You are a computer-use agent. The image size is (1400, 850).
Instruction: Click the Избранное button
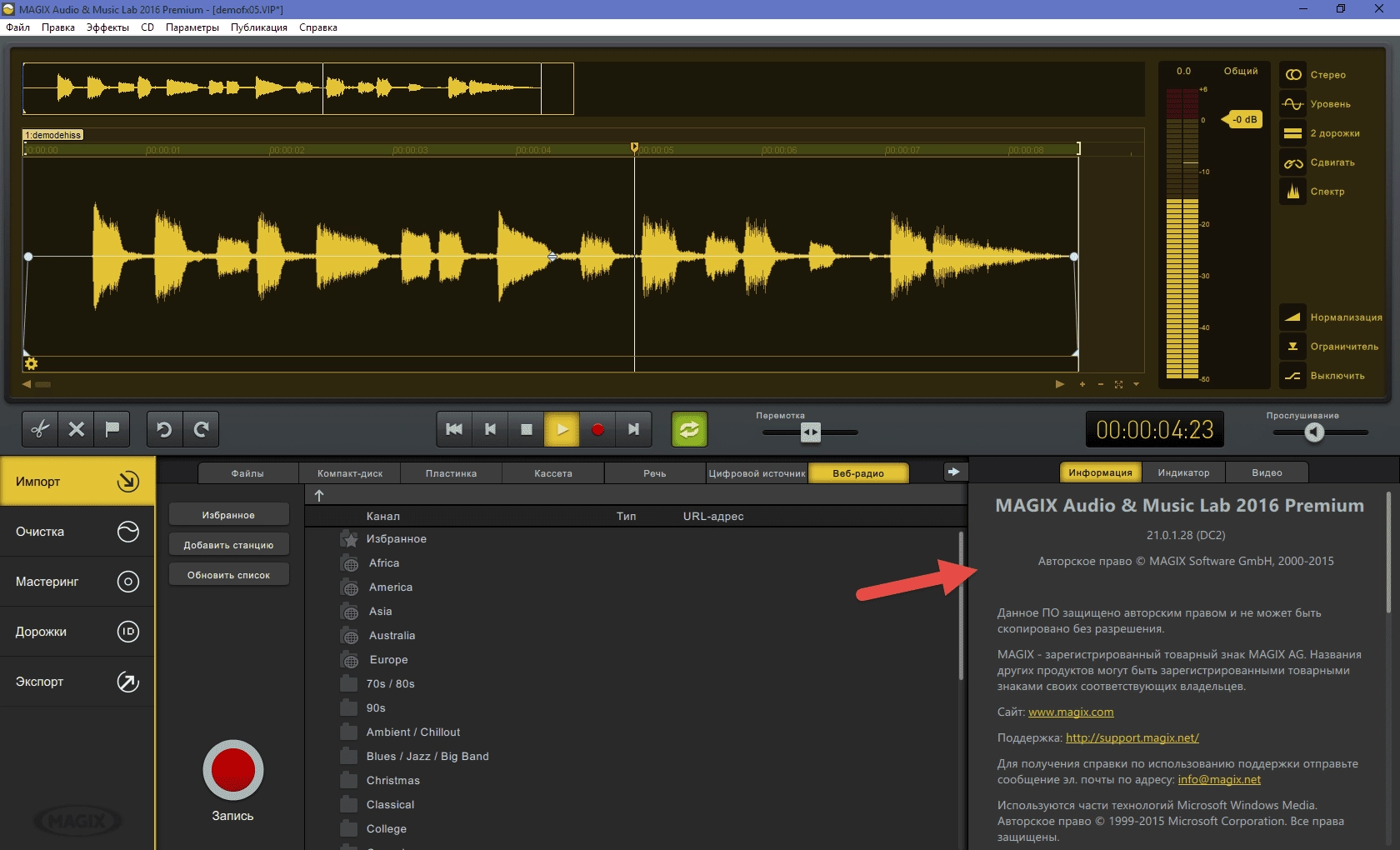pos(228,515)
